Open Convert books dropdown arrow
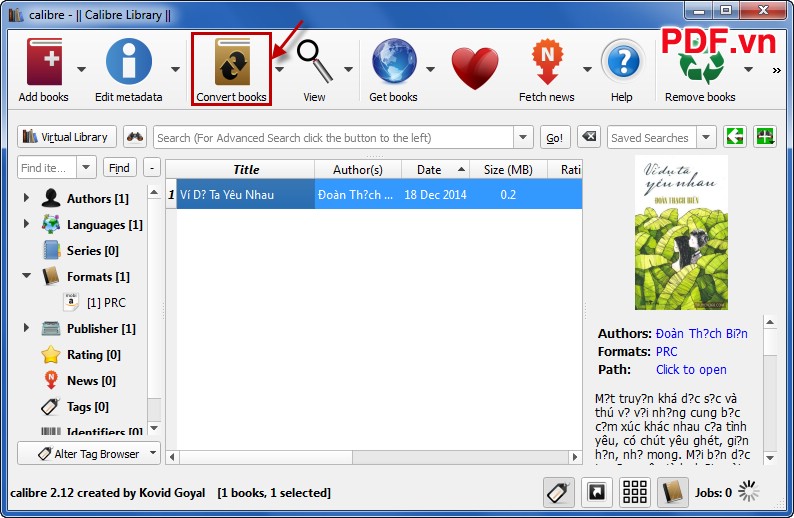The height and width of the screenshot is (518, 794). coord(280,69)
